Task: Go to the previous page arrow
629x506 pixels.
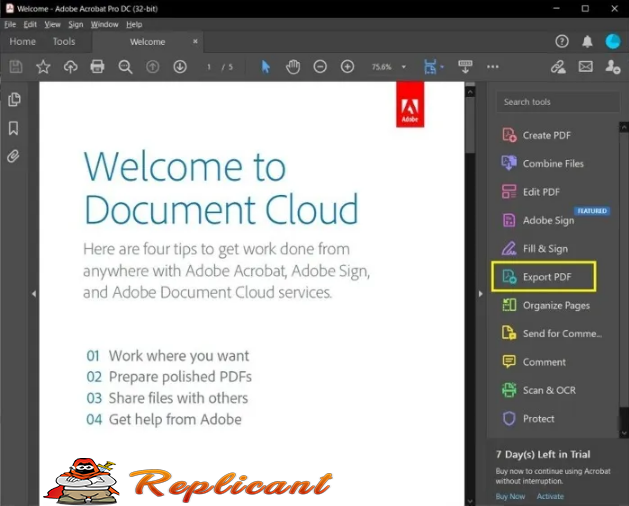Action: coord(152,67)
